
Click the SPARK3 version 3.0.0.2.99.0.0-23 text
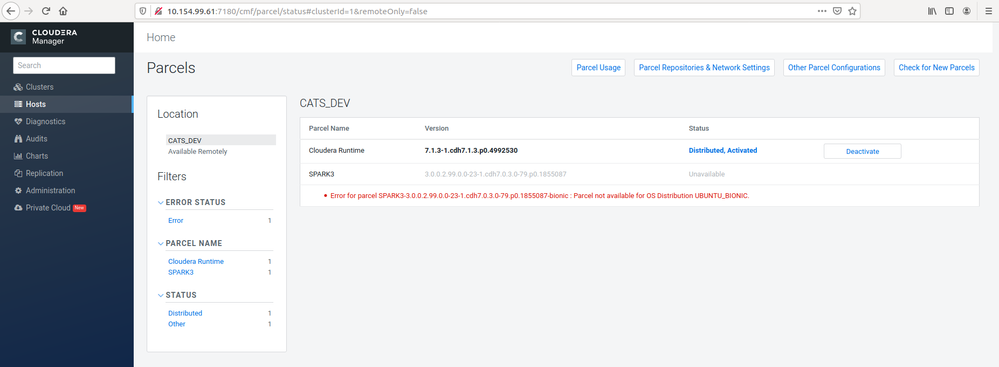[496, 174]
